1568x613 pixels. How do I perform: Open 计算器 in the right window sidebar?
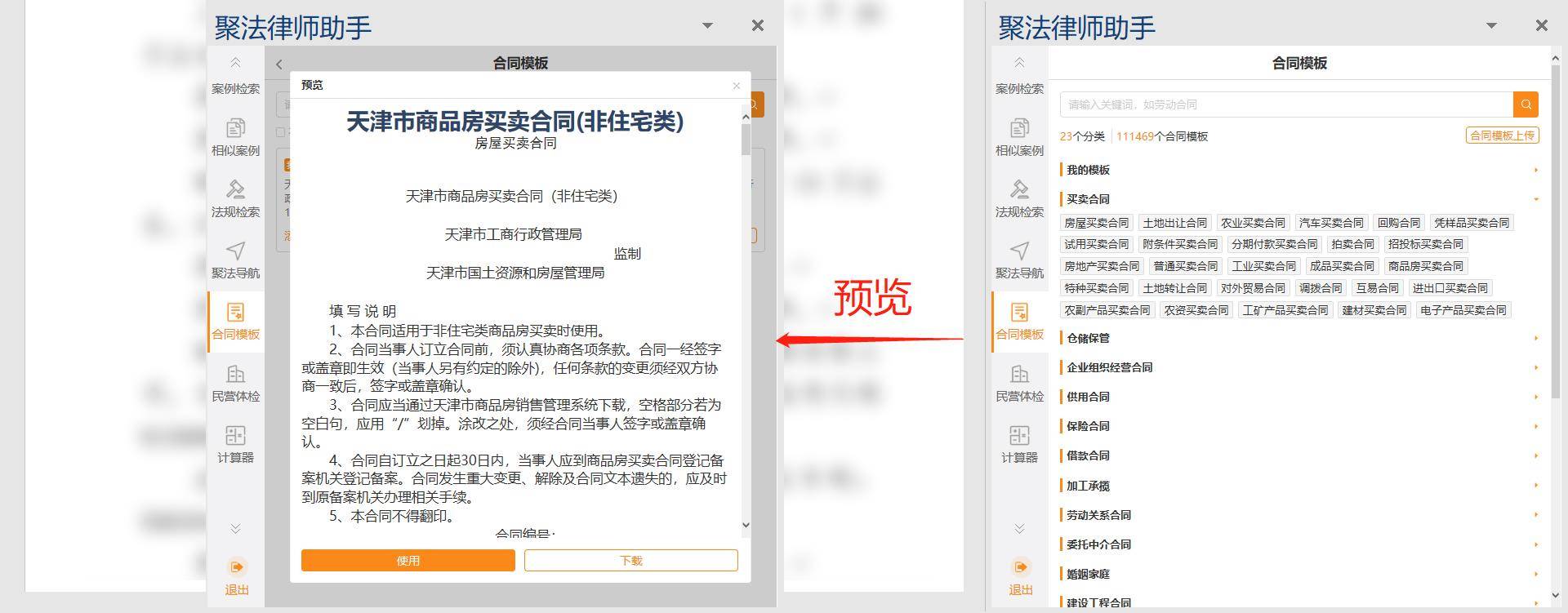coord(1019,444)
